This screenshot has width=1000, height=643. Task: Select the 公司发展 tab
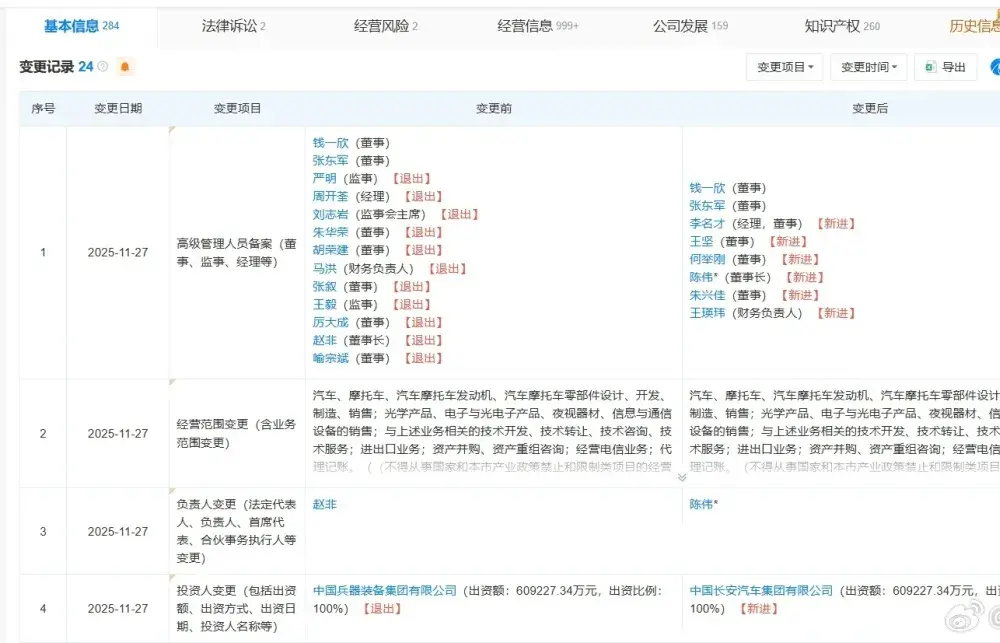689,26
